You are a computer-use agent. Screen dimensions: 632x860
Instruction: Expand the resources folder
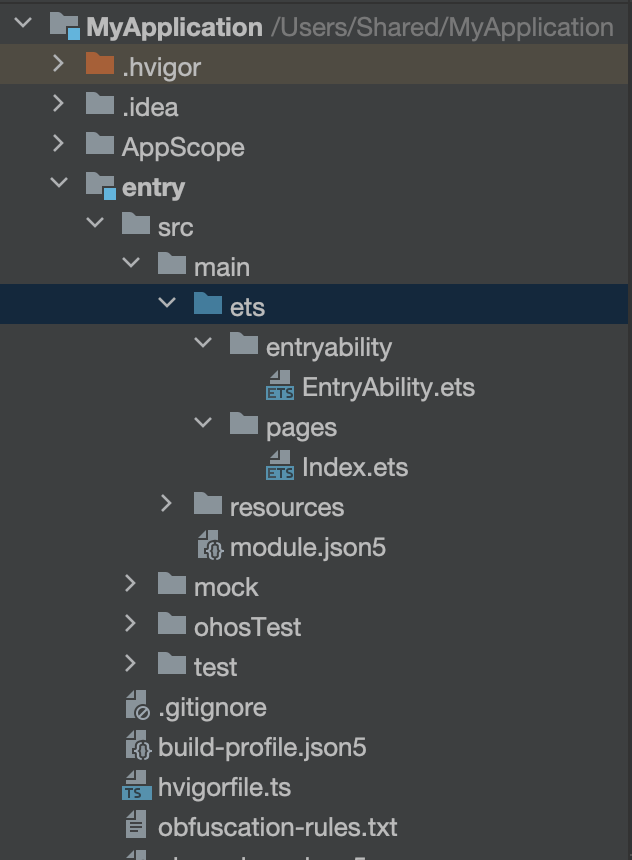167,504
